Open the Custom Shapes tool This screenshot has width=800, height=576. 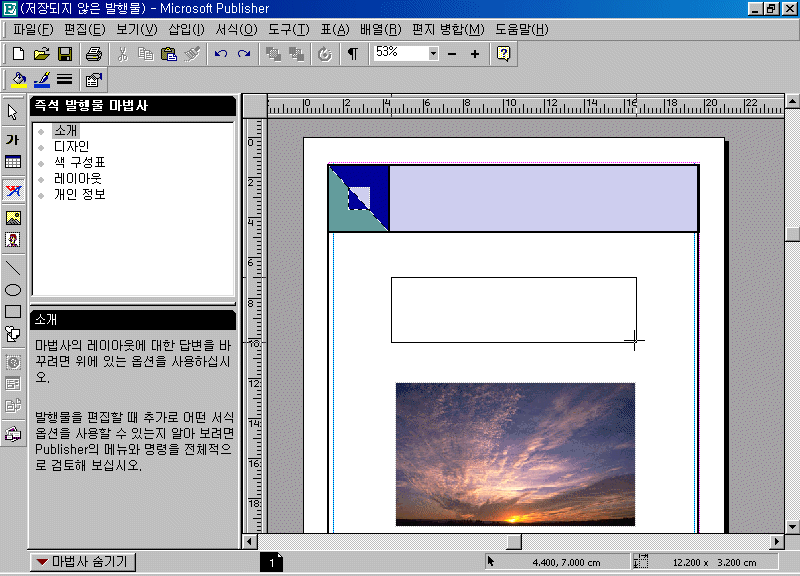[13, 334]
